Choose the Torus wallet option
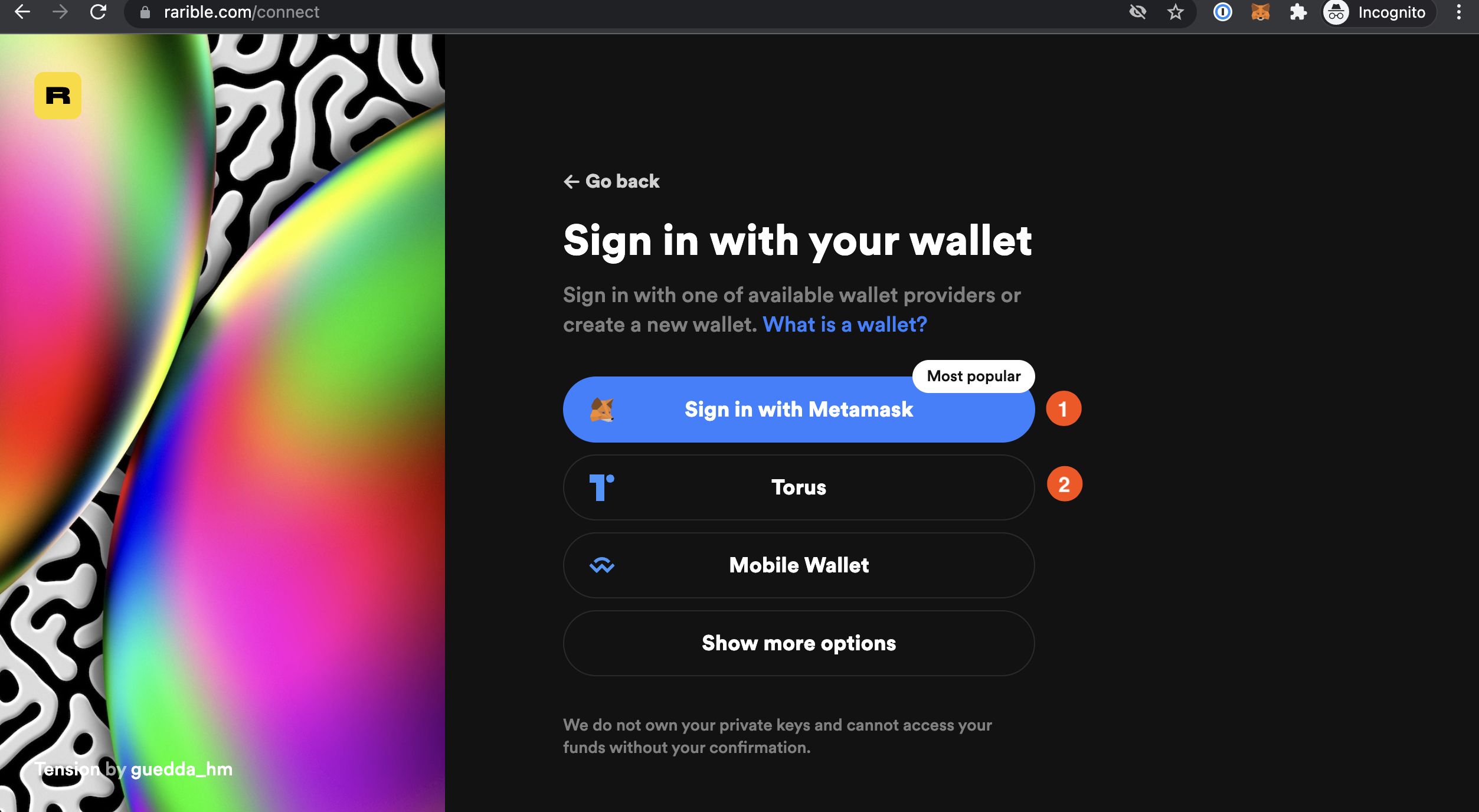 tap(799, 487)
